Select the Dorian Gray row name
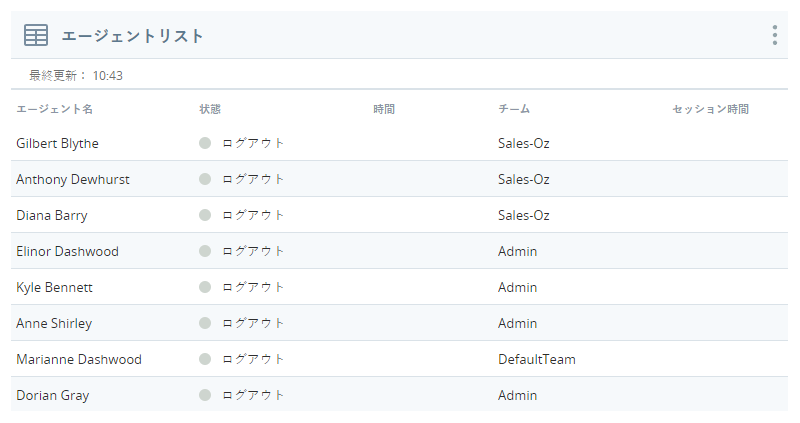The image size is (800, 423). [53, 395]
